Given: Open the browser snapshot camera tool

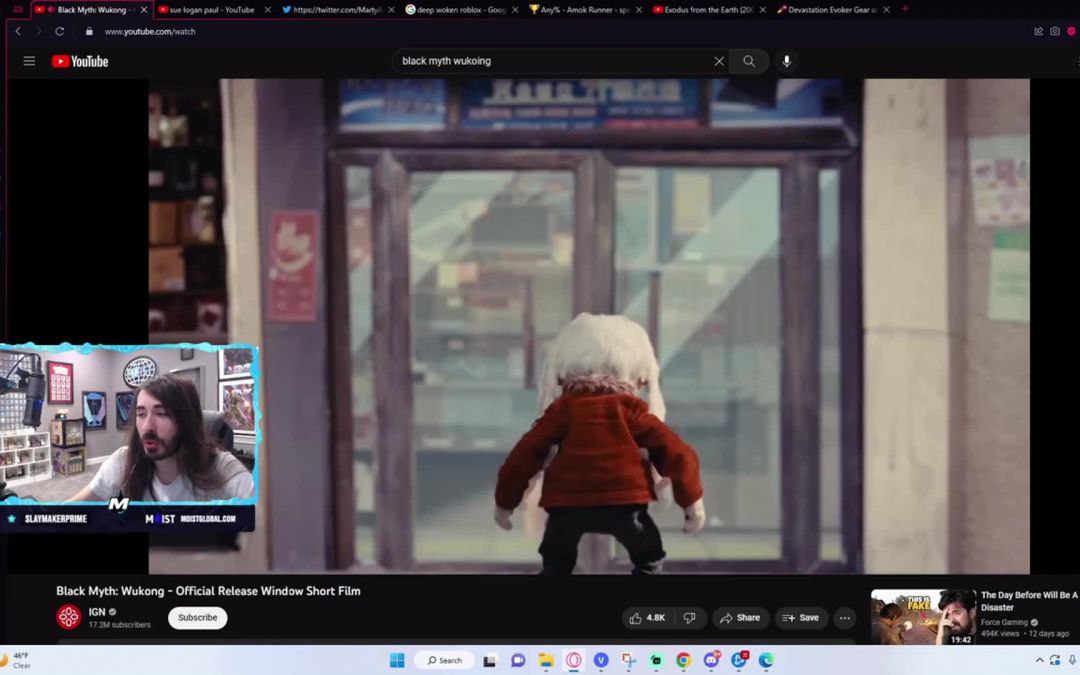Looking at the screenshot, I should pyautogui.click(x=1055, y=31).
